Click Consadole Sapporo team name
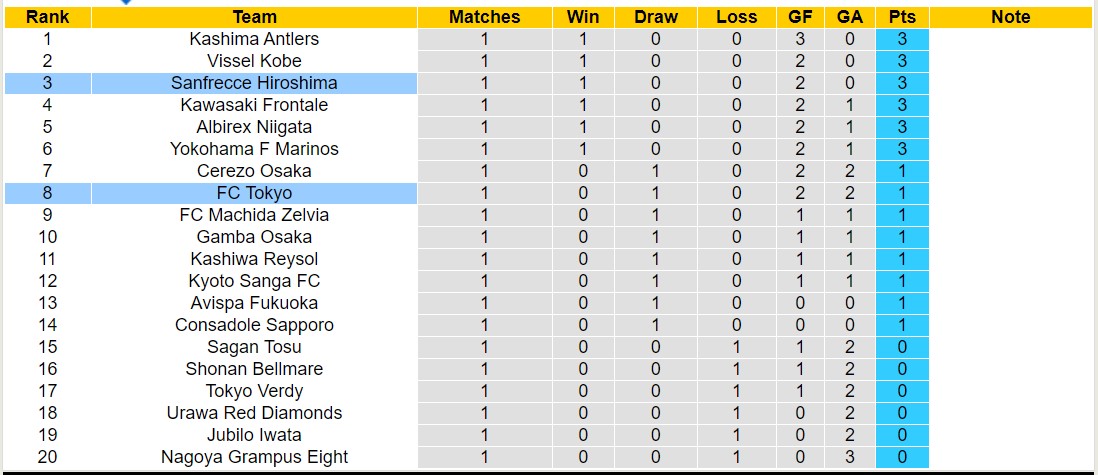The height and width of the screenshot is (475, 1098). pos(254,325)
